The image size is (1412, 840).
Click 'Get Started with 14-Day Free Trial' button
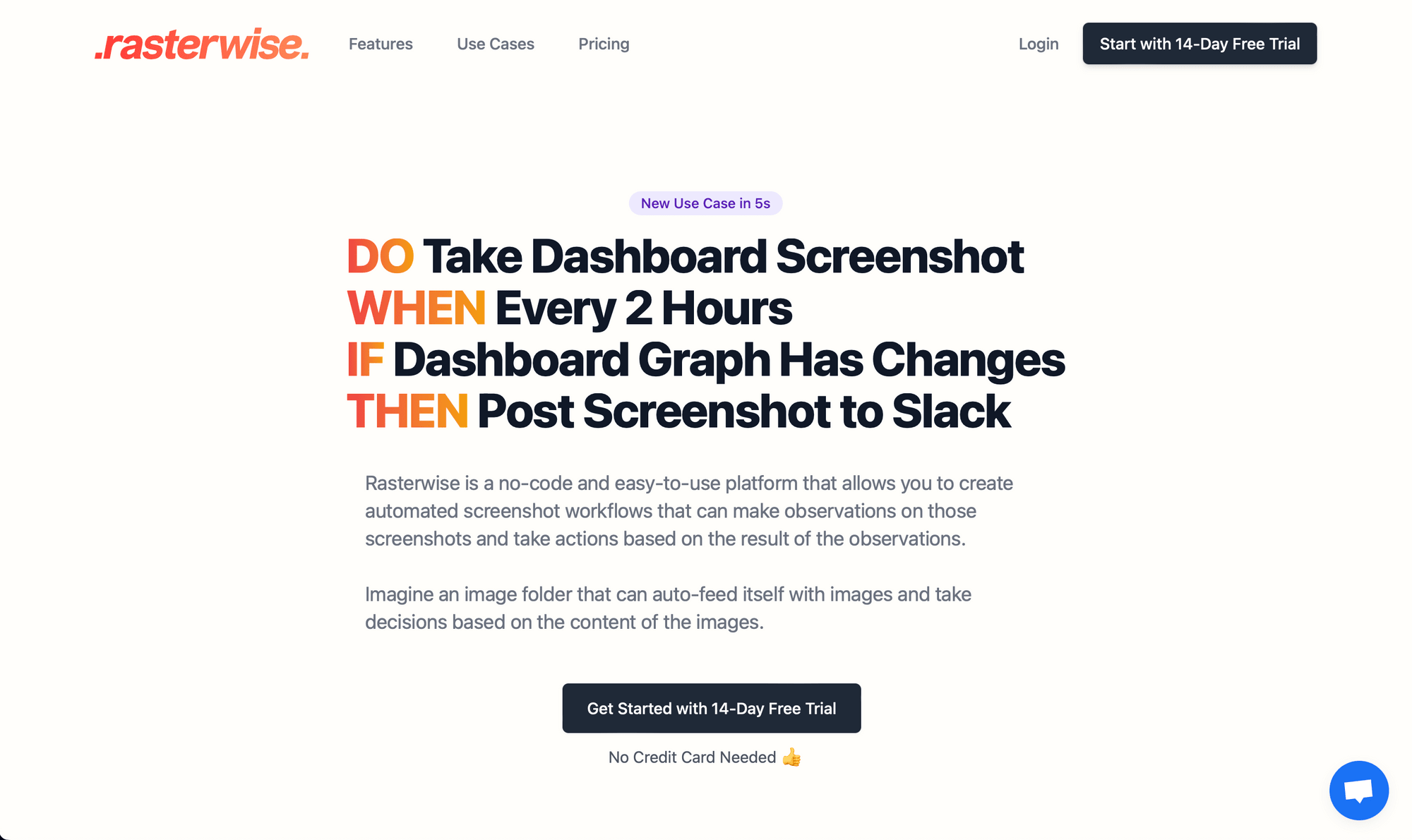[711, 708]
